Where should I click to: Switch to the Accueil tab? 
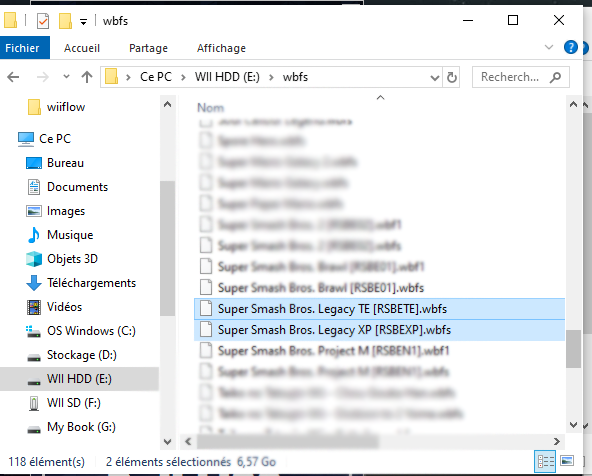[x=82, y=48]
